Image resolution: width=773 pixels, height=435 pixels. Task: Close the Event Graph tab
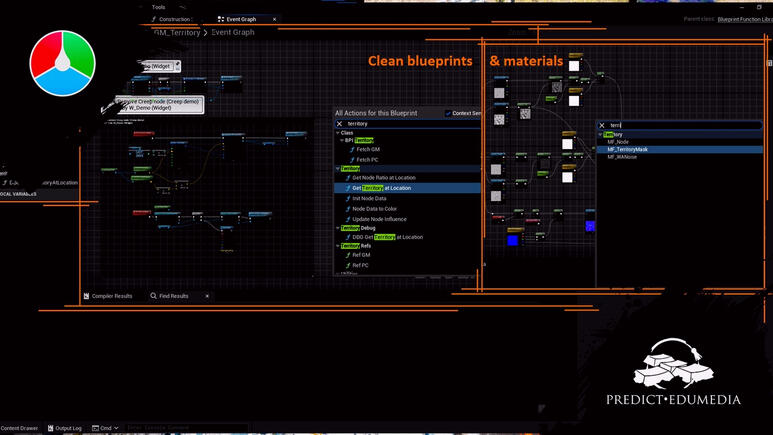click(x=275, y=19)
